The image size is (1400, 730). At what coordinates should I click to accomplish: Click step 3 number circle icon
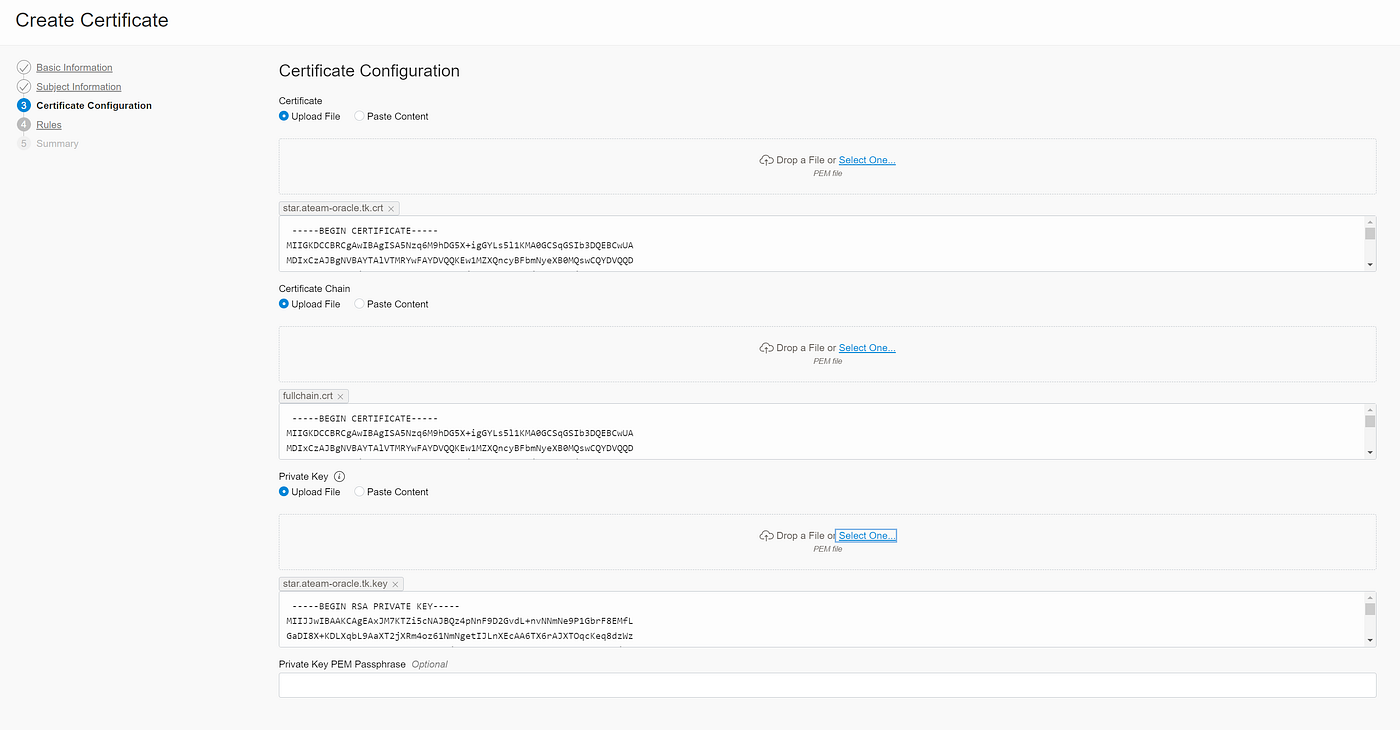(24, 105)
